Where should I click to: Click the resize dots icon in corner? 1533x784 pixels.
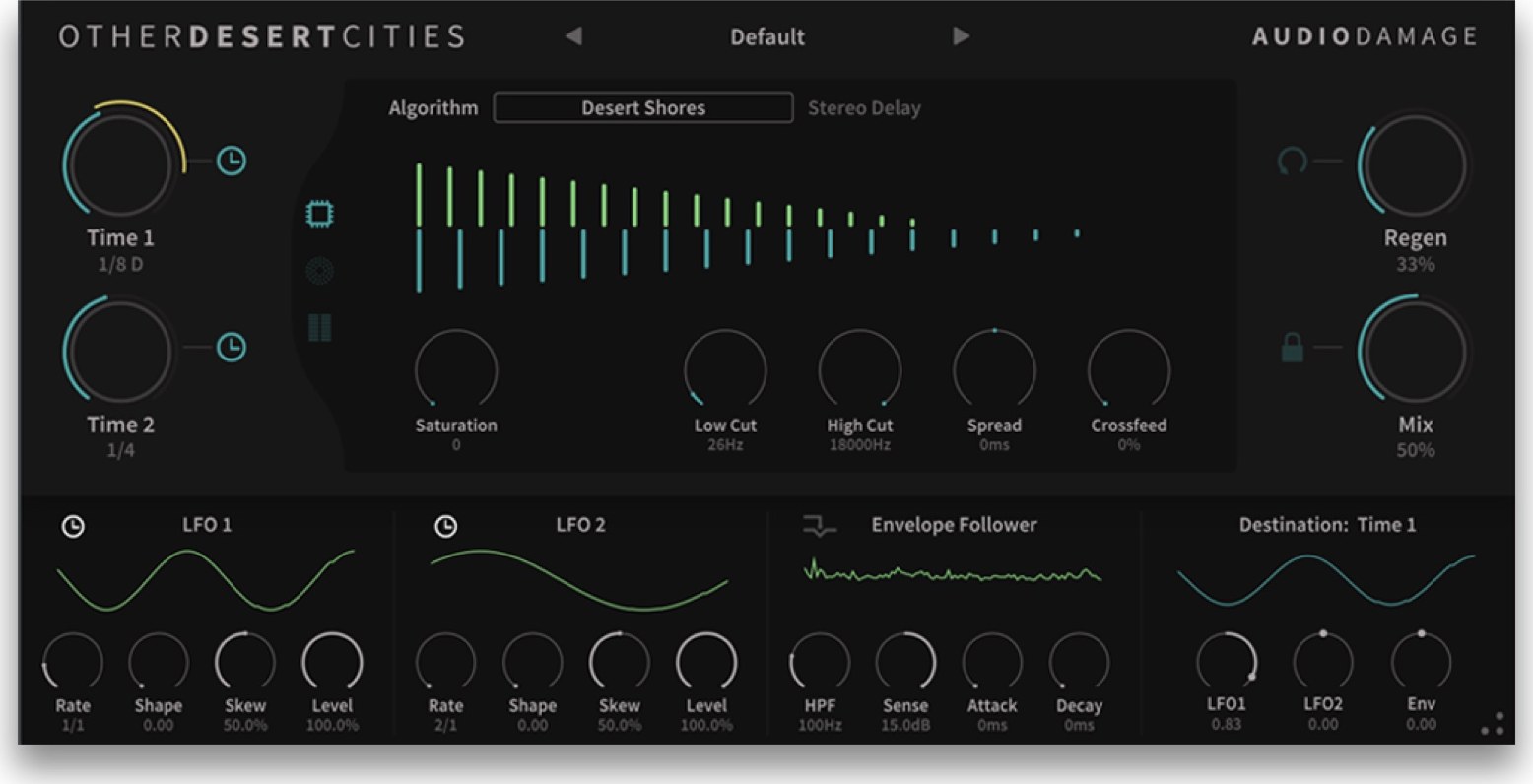(x=1493, y=724)
